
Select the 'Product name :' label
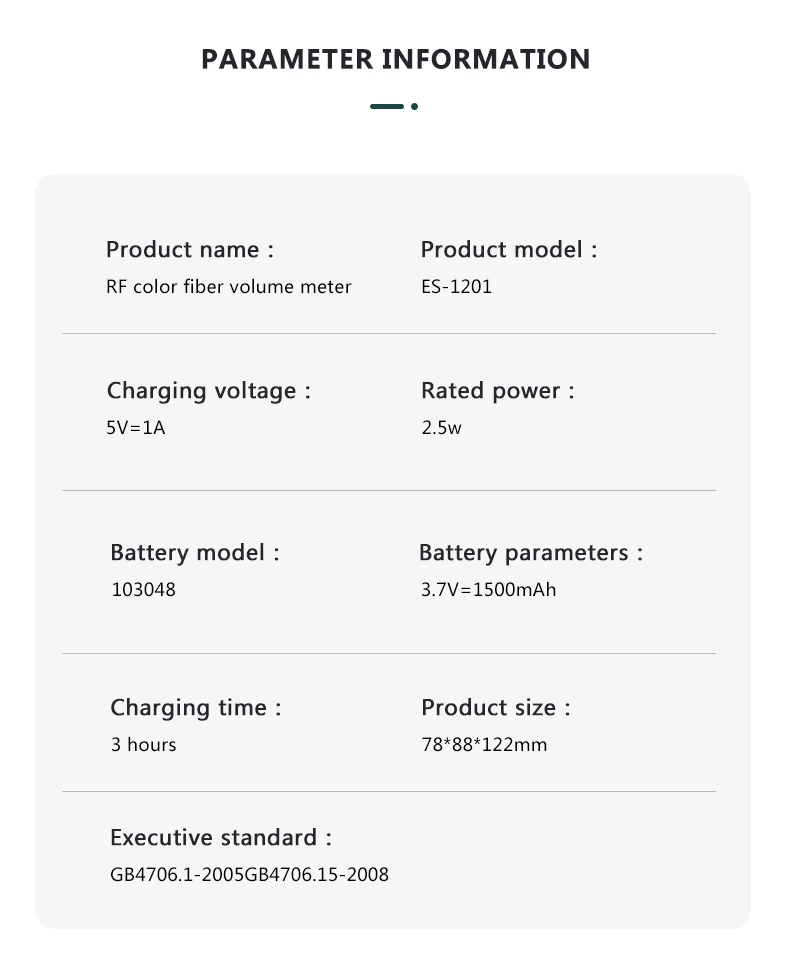tap(190, 250)
